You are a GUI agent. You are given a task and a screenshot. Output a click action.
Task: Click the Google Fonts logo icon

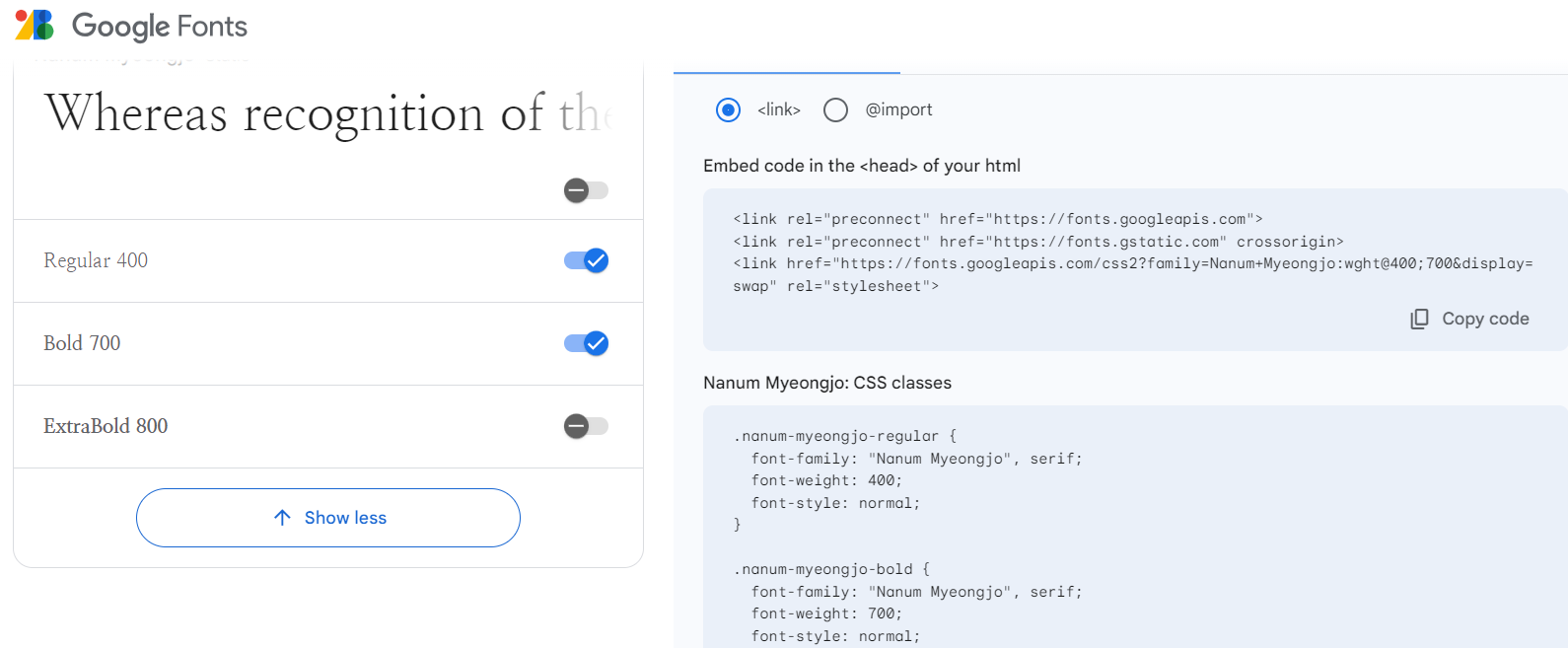point(35,26)
